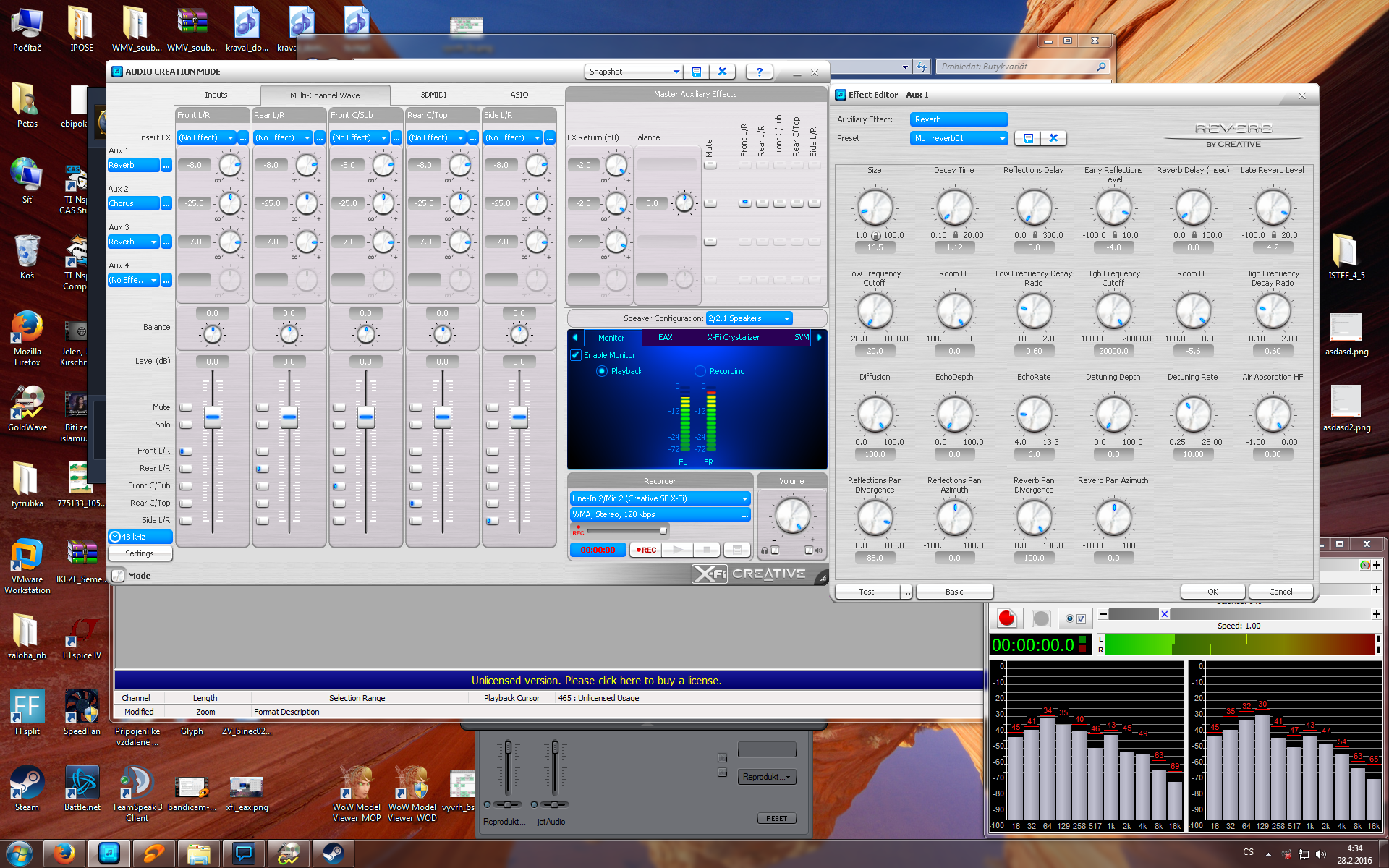
Task: Open Windows Start menu
Action: pyautogui.click(x=20, y=854)
